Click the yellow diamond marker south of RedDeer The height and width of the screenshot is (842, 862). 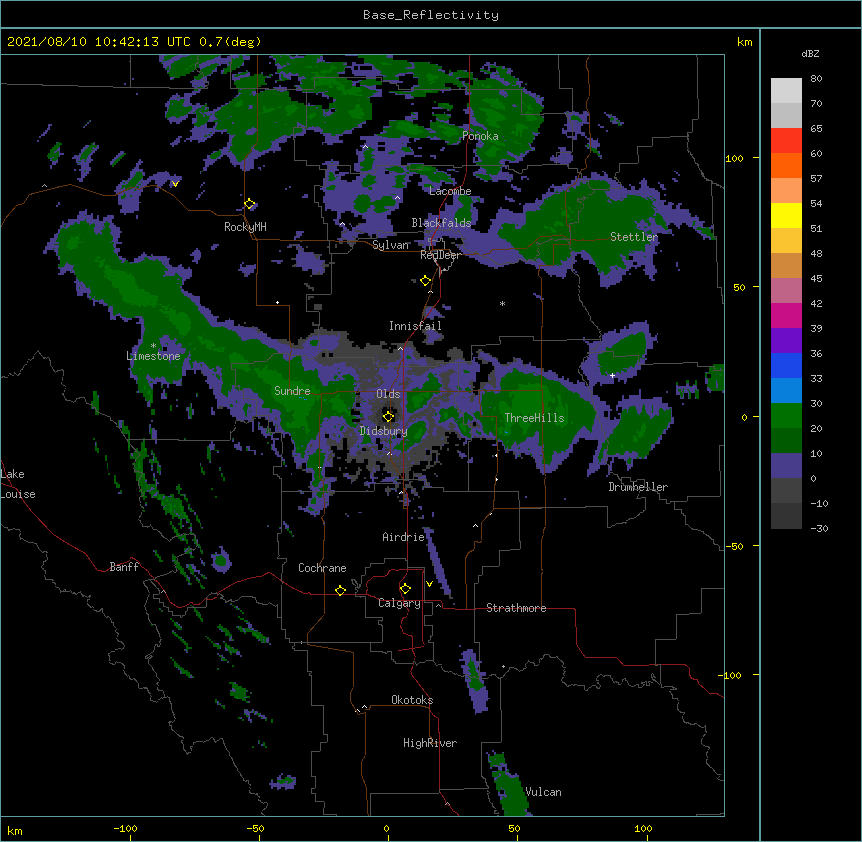(426, 281)
